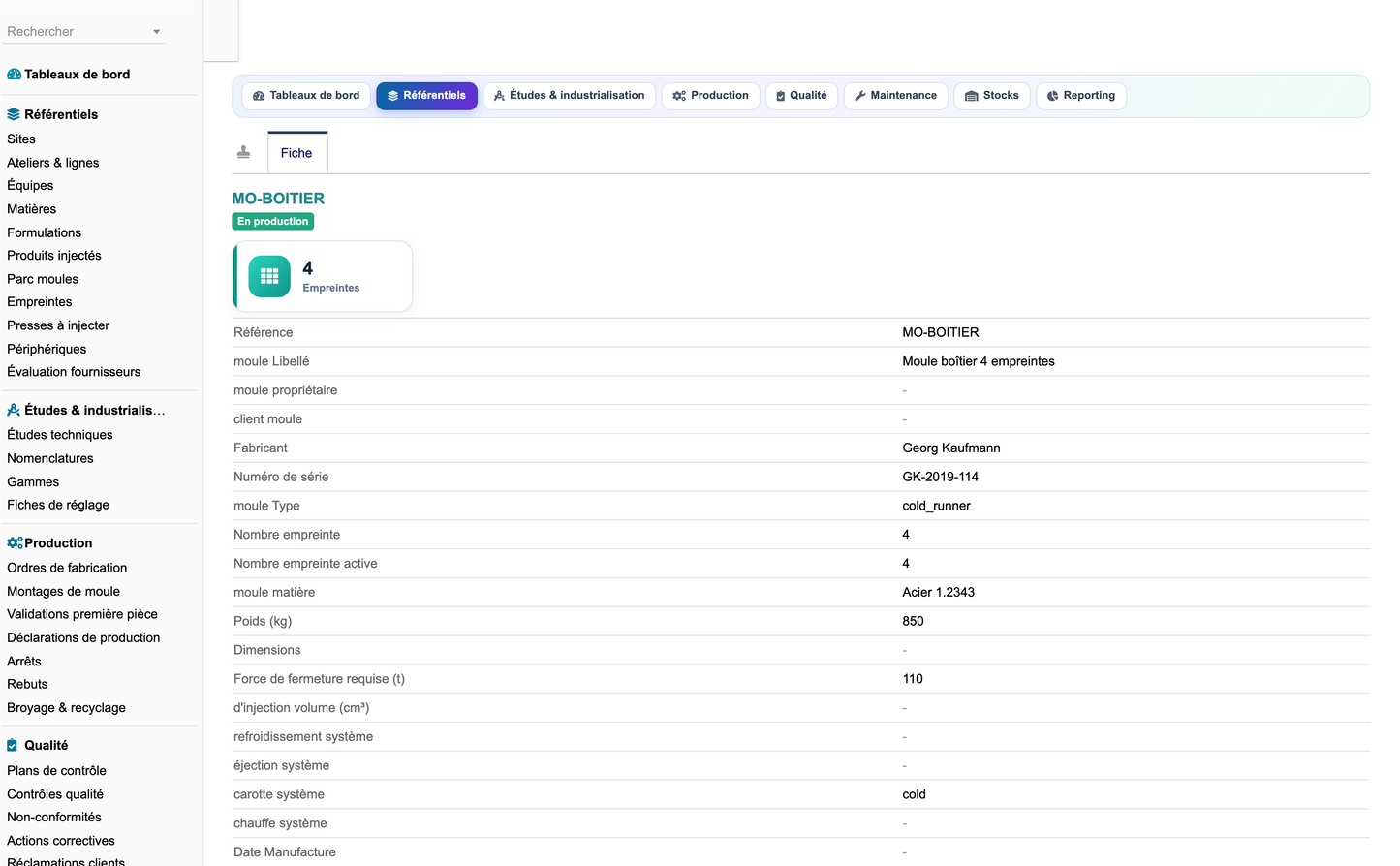Viewport: 1400px width, 866px height.
Task: Go to Presses à injecter
Action: click(x=58, y=325)
